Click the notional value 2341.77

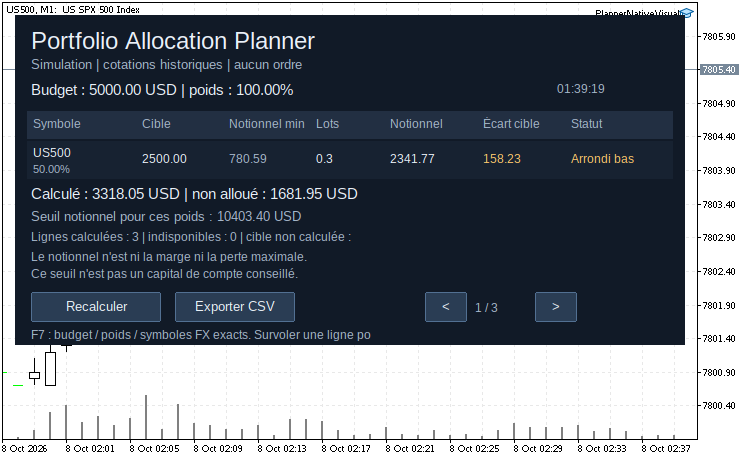pyautogui.click(x=412, y=159)
